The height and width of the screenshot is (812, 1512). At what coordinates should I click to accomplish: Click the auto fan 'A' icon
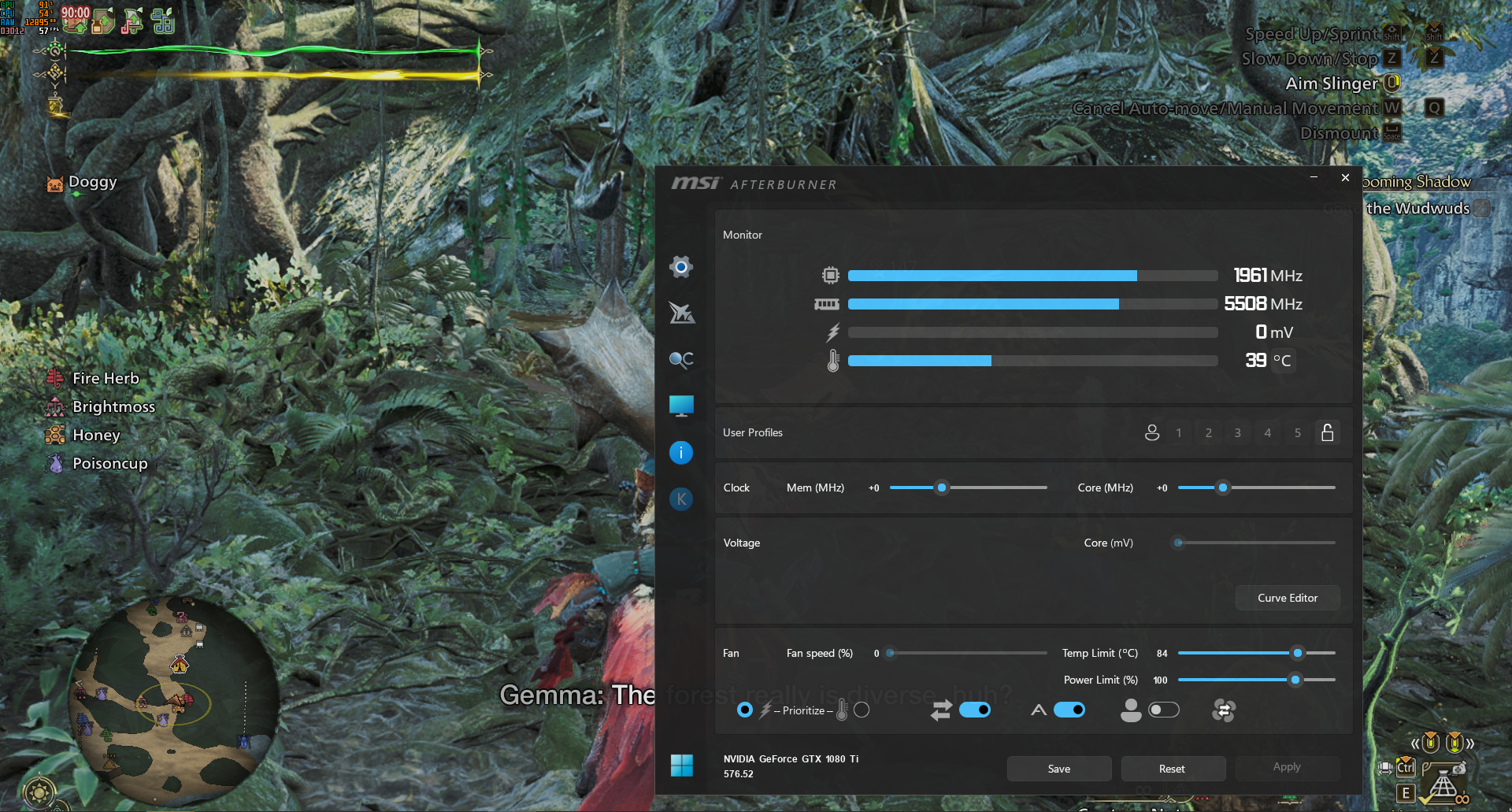pyautogui.click(x=1039, y=710)
